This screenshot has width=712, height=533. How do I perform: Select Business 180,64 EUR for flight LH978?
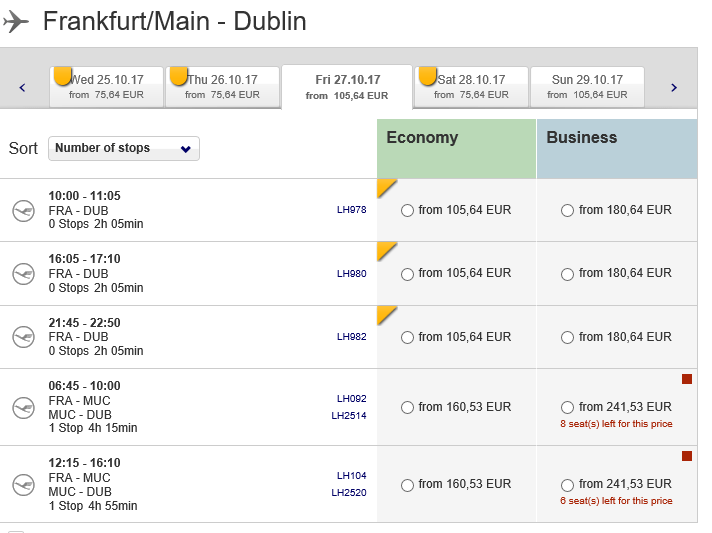click(x=567, y=211)
